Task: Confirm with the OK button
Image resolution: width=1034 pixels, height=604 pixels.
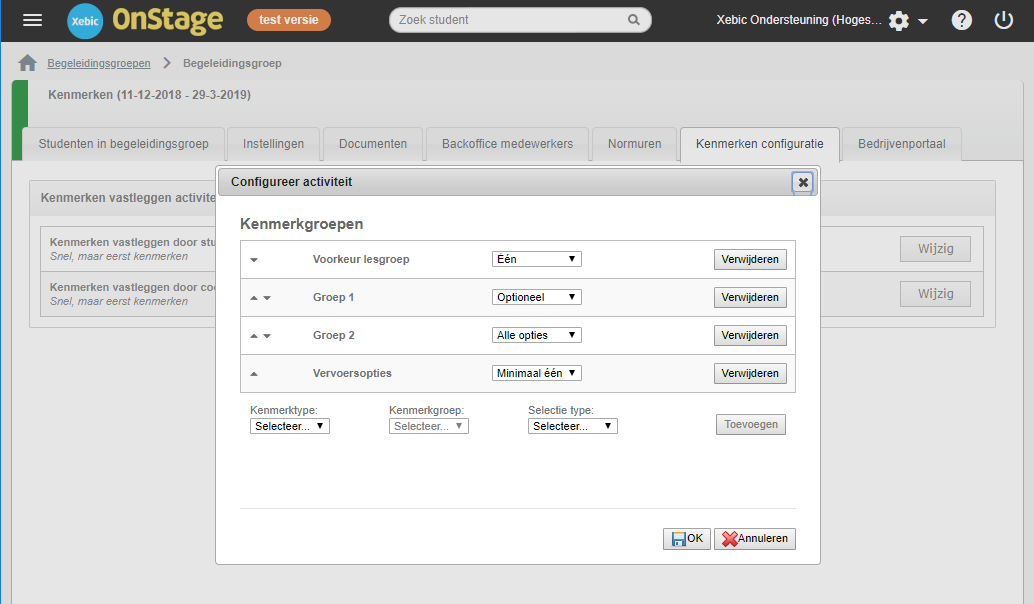Action: [686, 539]
